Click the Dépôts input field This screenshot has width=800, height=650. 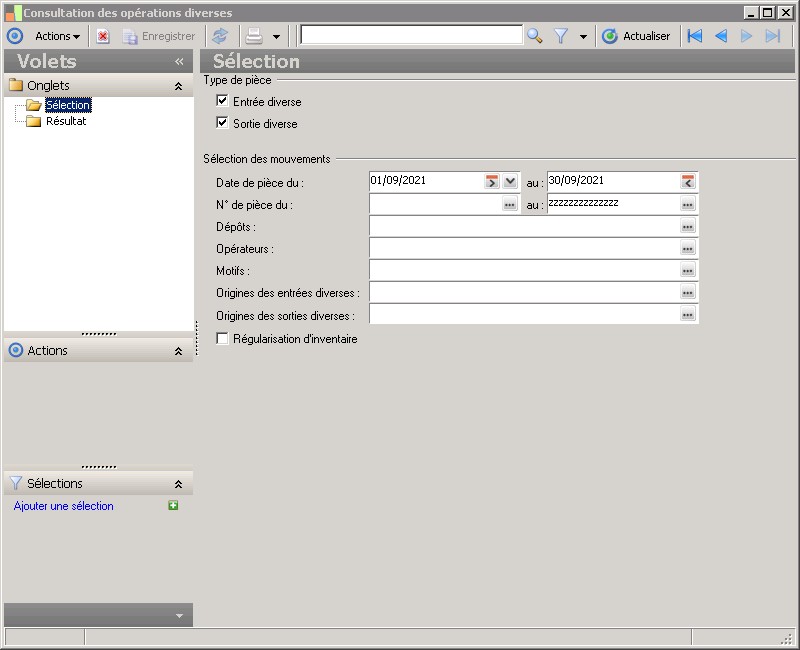click(524, 226)
